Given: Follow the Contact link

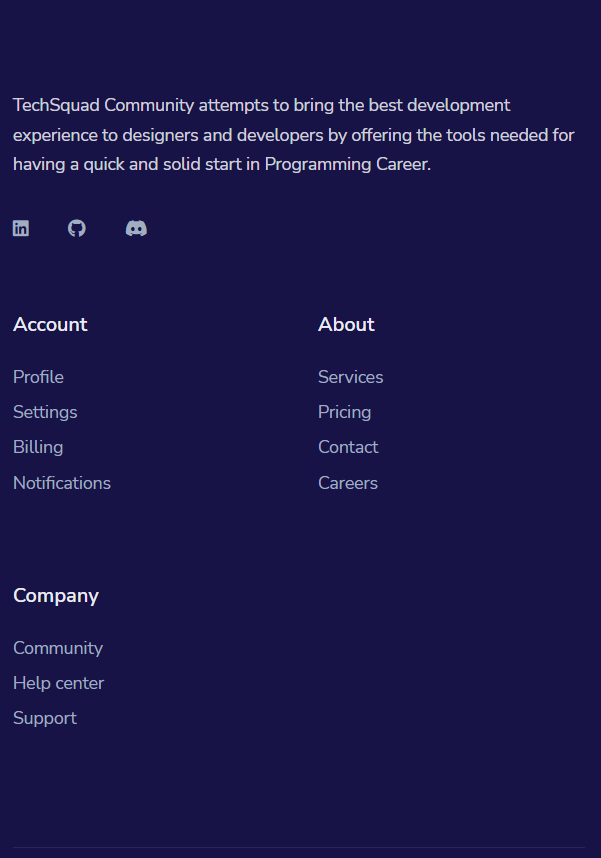Looking at the screenshot, I should click(x=348, y=448).
